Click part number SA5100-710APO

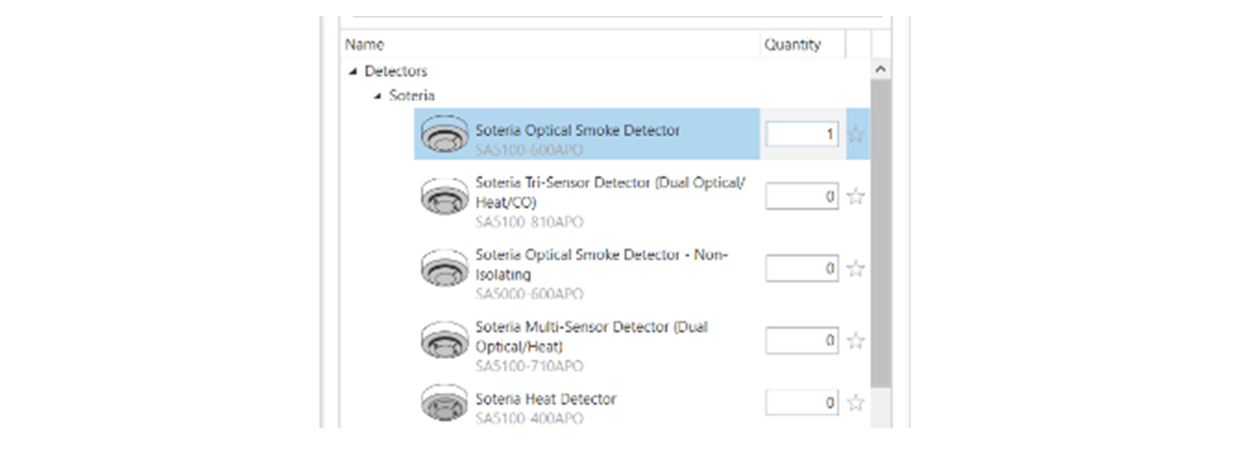[529, 366]
